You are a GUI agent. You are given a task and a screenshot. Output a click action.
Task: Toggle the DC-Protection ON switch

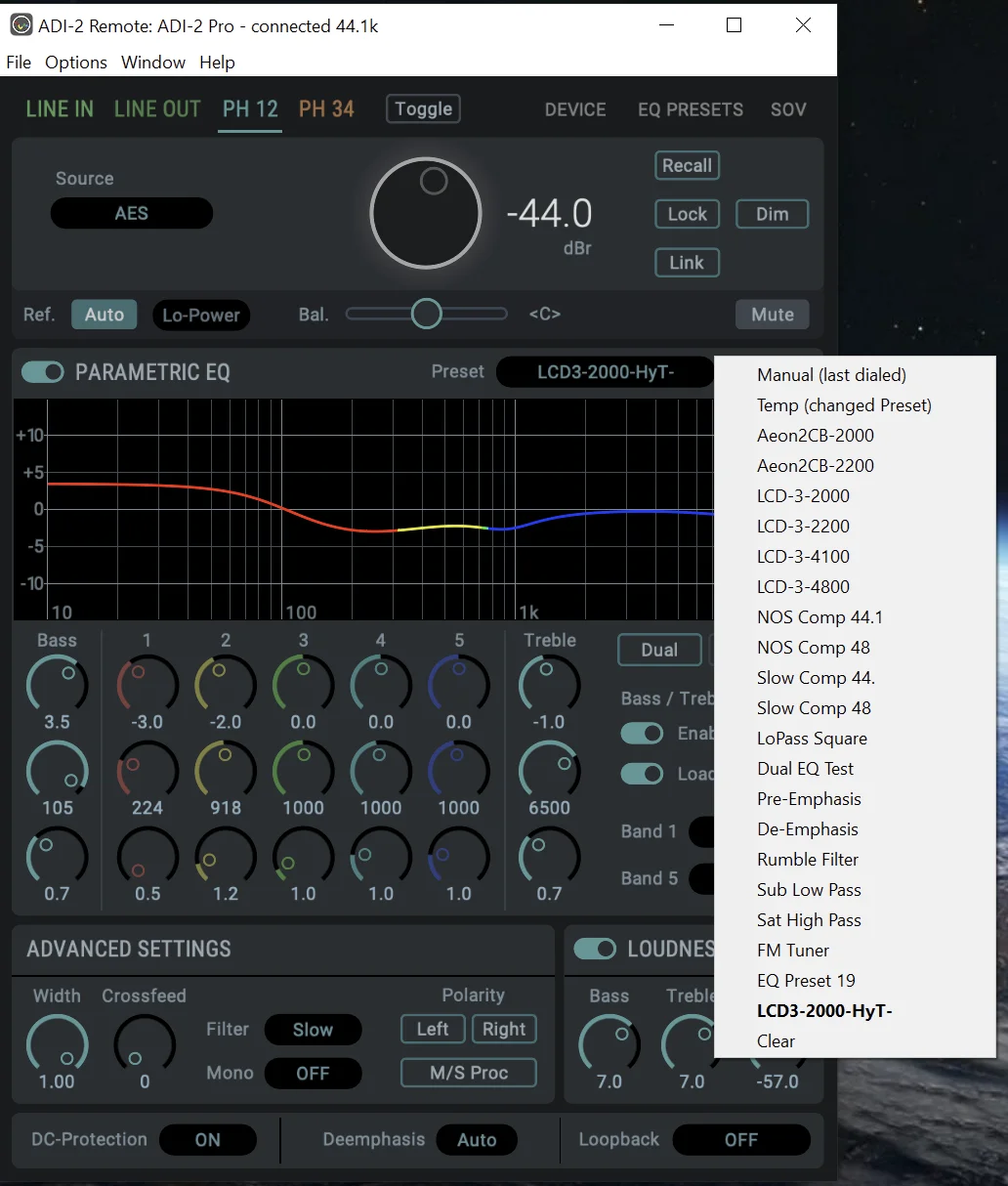pyautogui.click(x=207, y=1139)
